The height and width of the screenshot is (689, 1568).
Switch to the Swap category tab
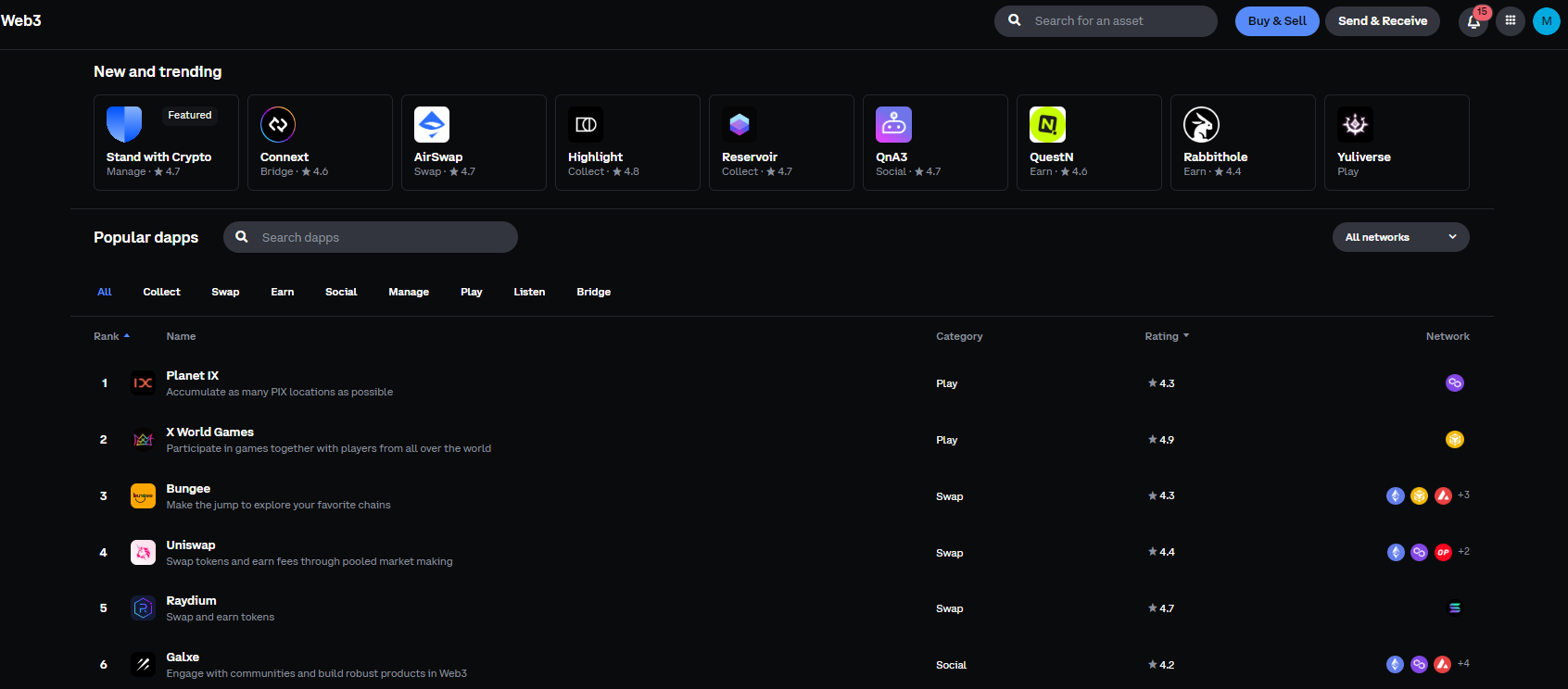tap(225, 292)
